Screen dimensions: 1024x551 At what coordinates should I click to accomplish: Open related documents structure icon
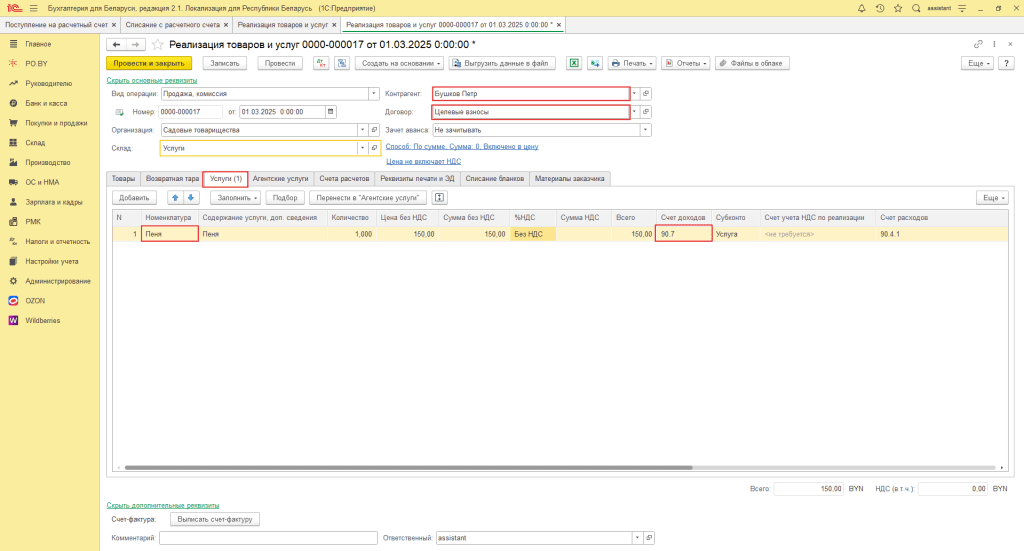(342, 63)
